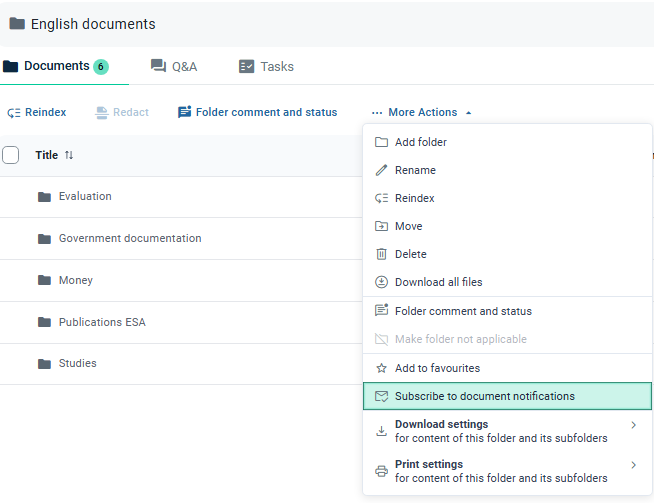
Task: Open Download settings menu entry
Action: pyautogui.click(x=507, y=431)
